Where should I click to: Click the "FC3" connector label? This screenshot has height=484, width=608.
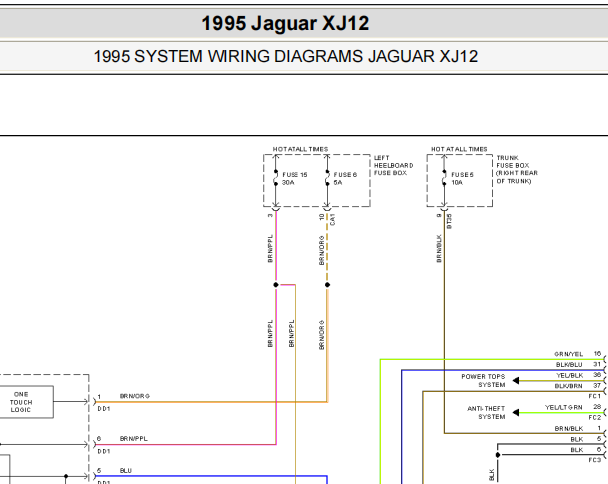click(594, 460)
